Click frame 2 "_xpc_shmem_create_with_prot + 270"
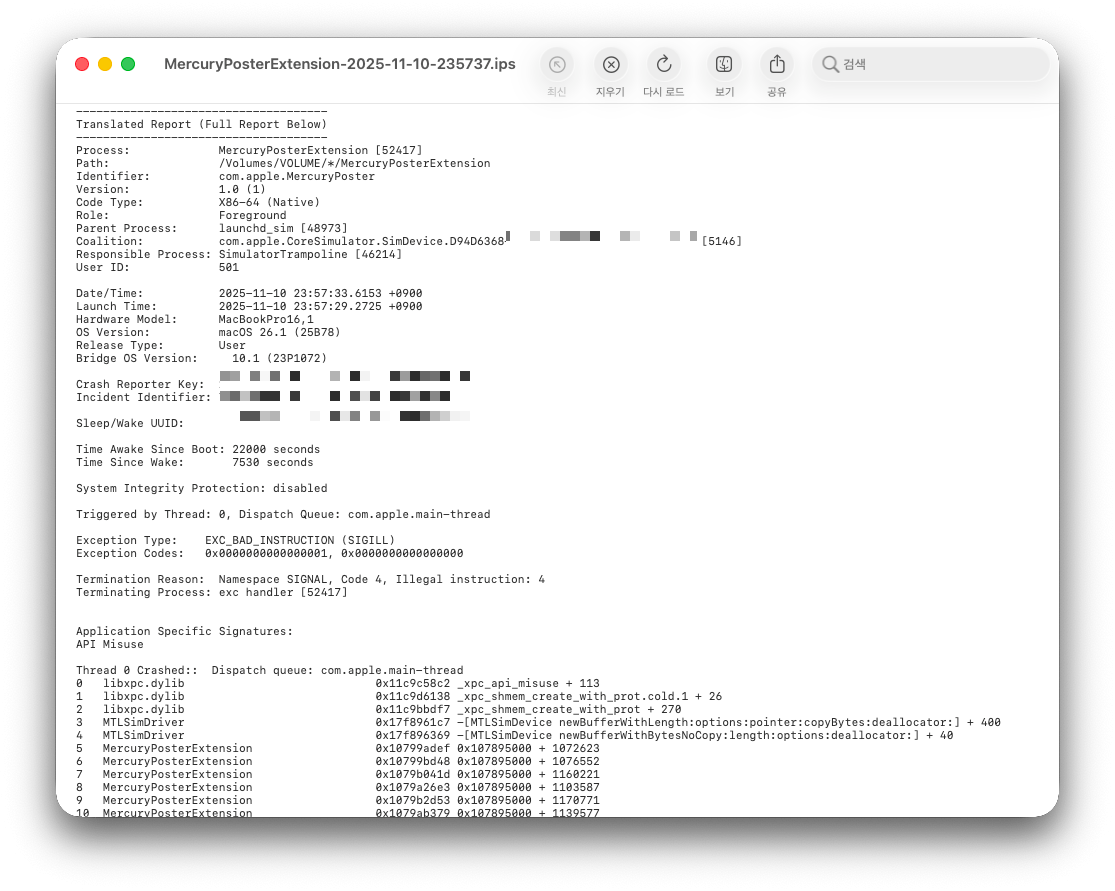The width and height of the screenshot is (1115, 891). [569, 710]
